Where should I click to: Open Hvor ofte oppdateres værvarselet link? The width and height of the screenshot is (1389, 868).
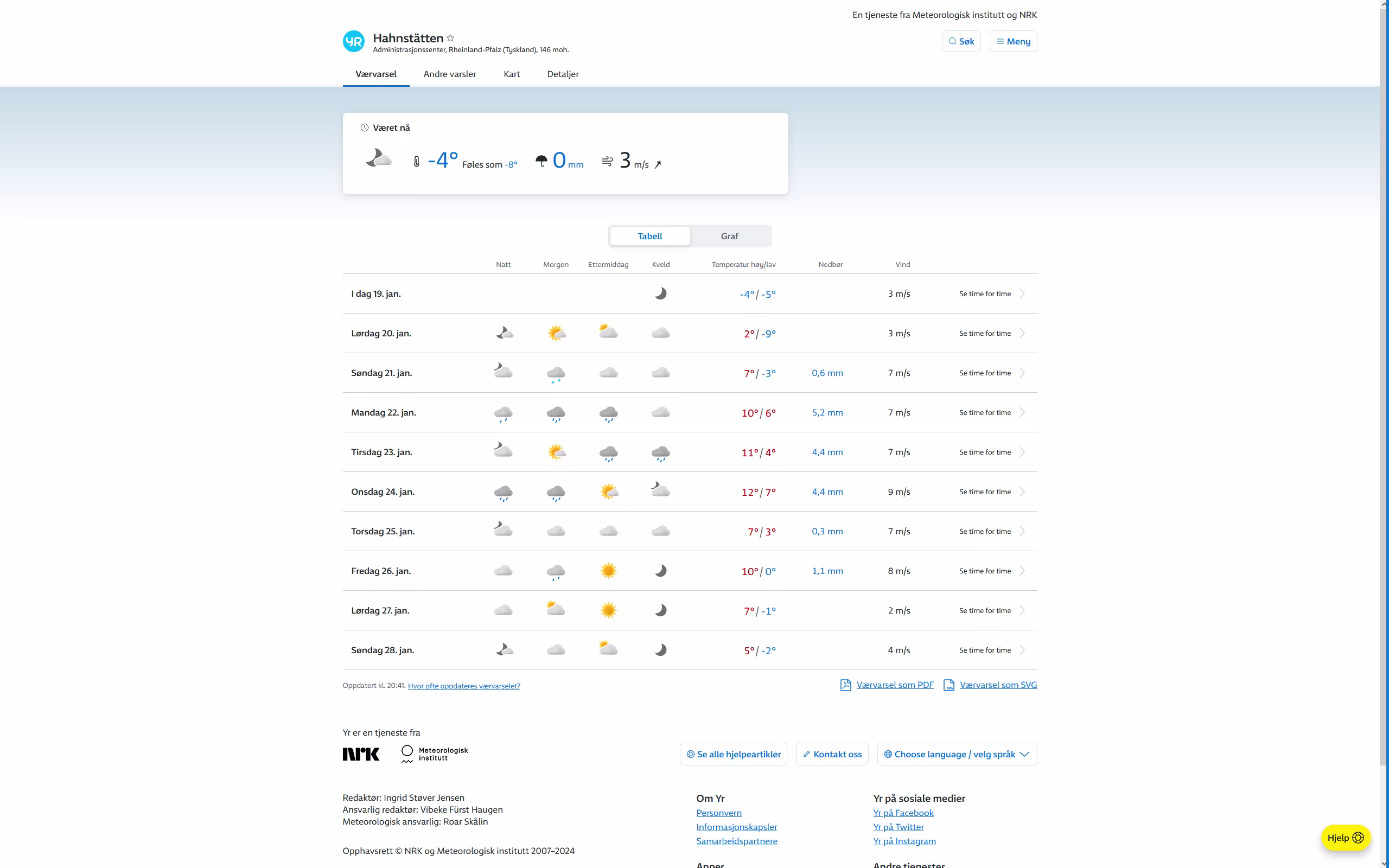[x=464, y=686]
